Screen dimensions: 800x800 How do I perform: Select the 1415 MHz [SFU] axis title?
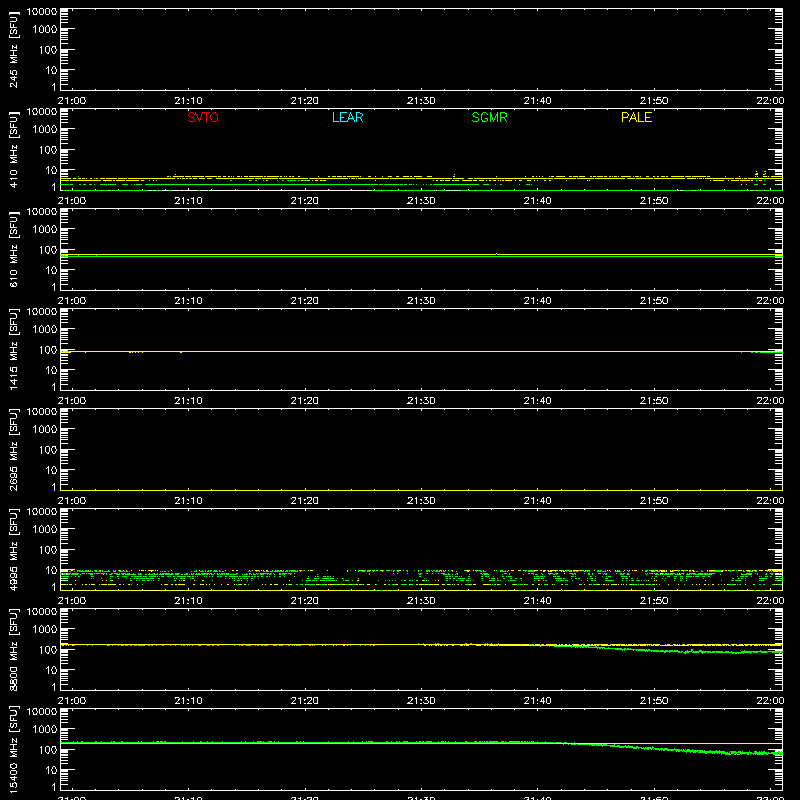(14, 349)
